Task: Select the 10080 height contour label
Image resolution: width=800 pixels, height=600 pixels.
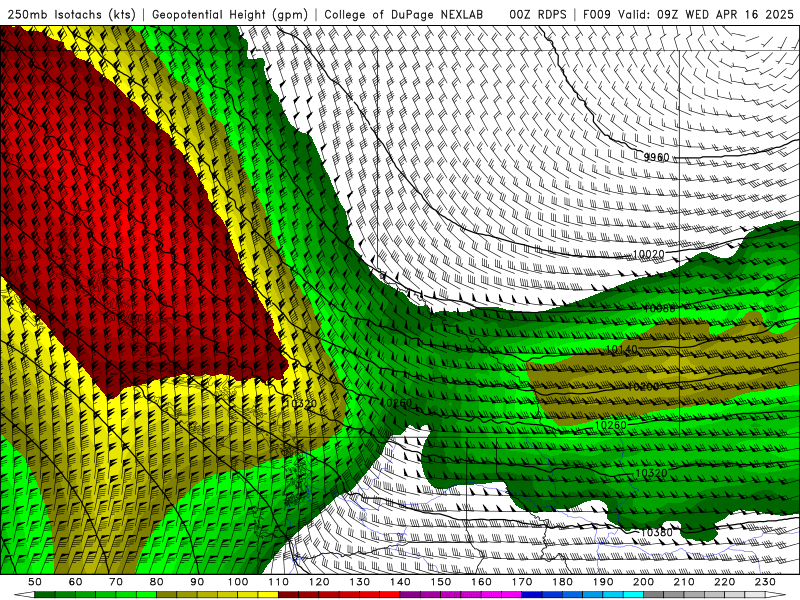Action: tap(659, 309)
